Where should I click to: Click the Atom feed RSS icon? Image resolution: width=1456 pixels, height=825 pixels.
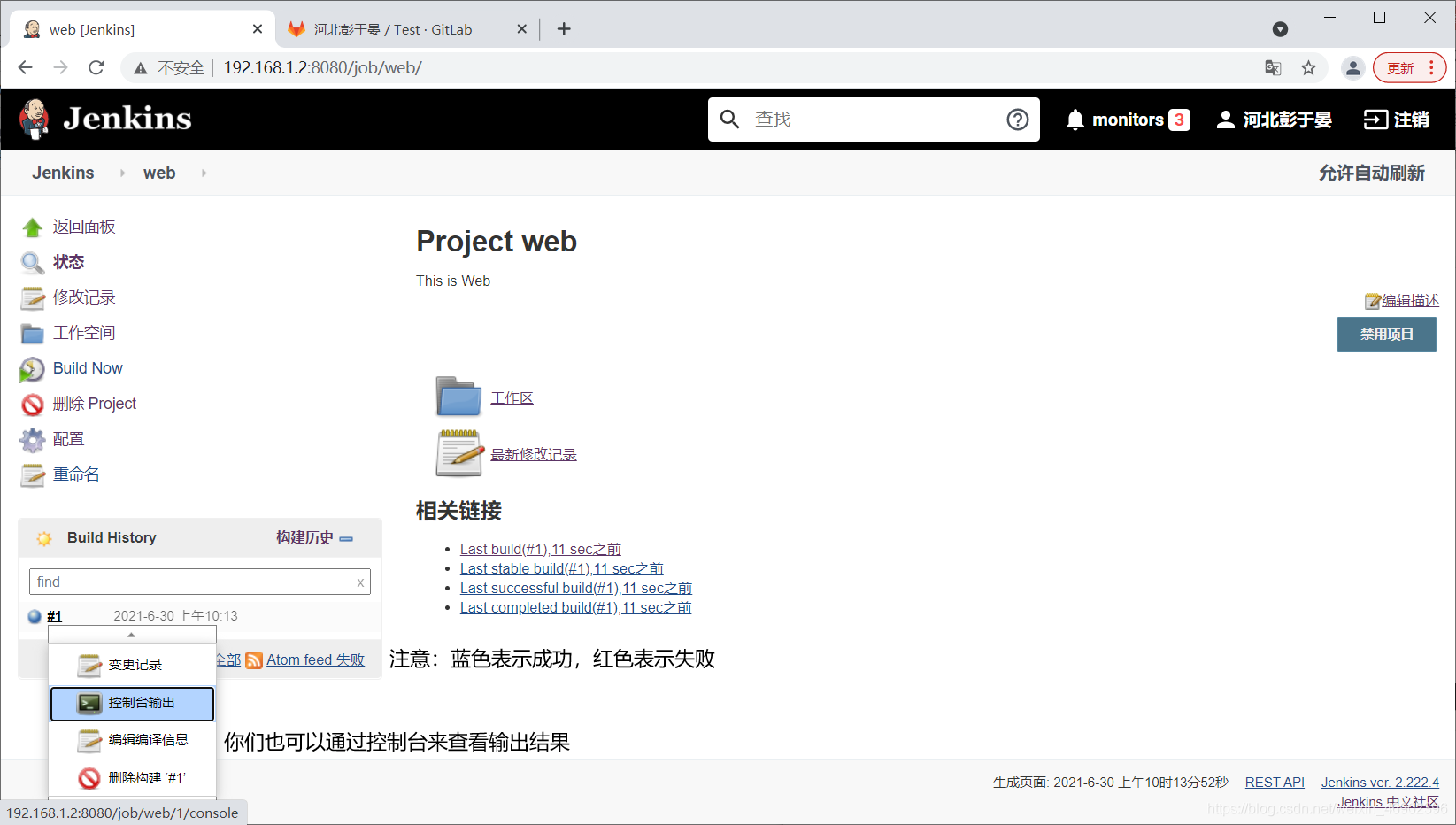point(254,660)
